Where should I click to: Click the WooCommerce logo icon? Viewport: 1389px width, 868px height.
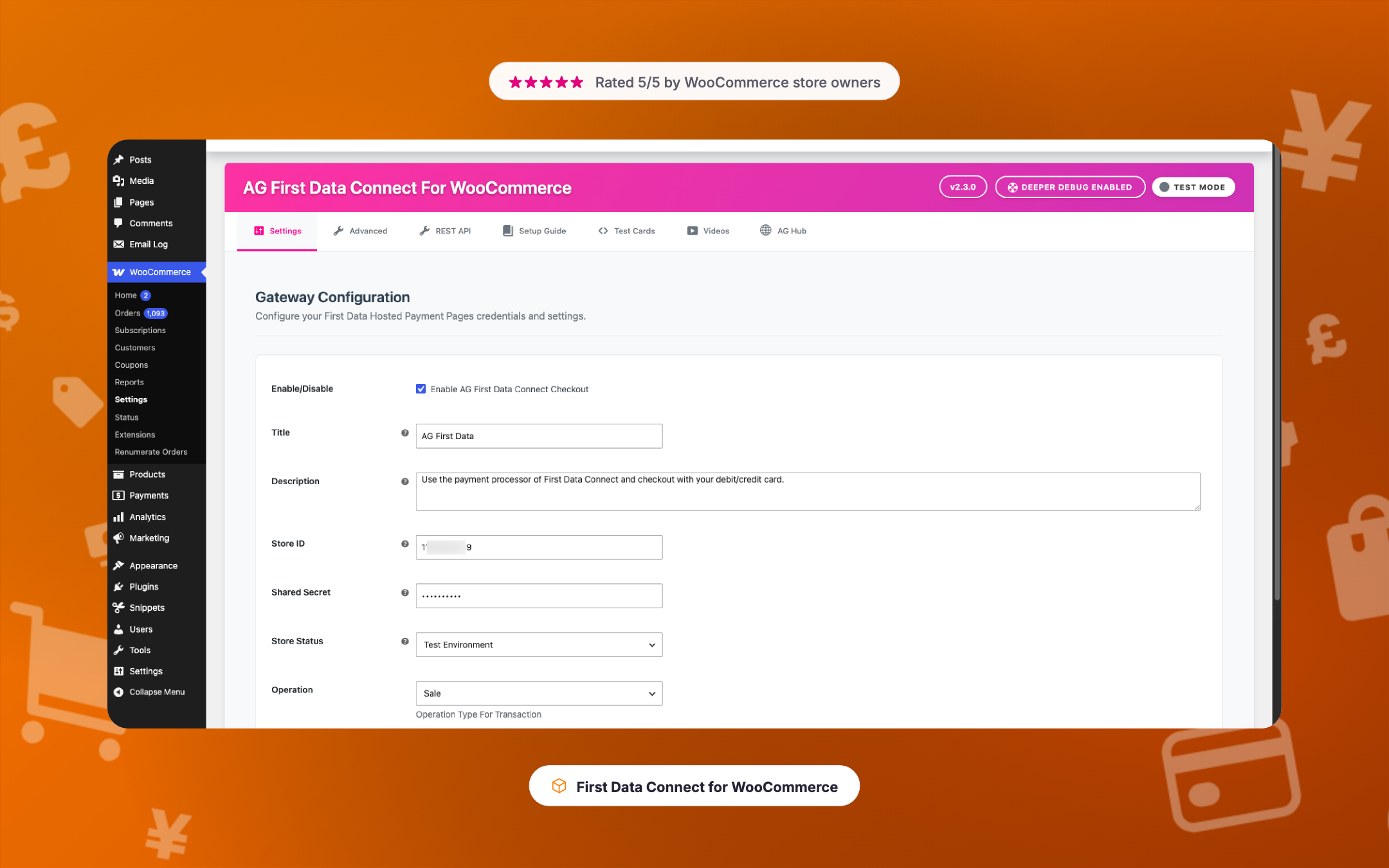pos(118,272)
